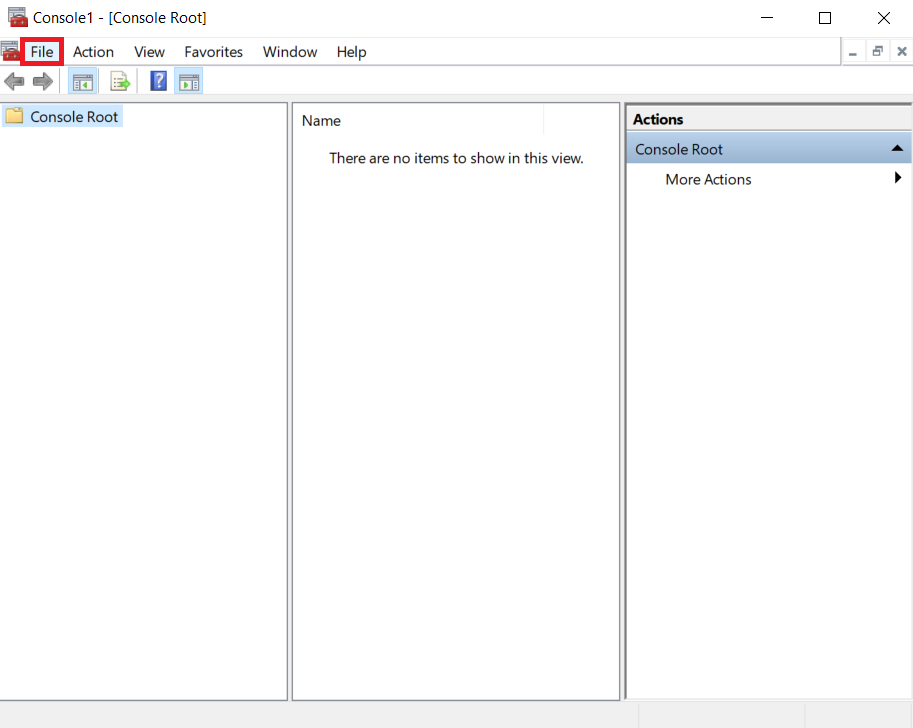
Task: Select Console Root in the tree
Action: click(74, 117)
